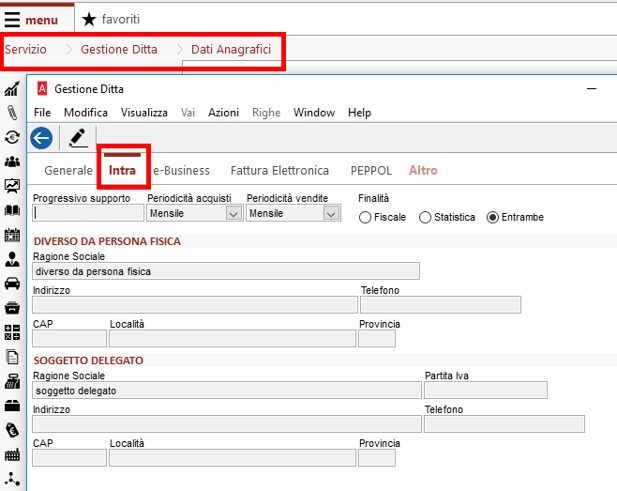The width and height of the screenshot is (617, 491).
Task: Open the Azioni menu
Action: pyautogui.click(x=224, y=113)
